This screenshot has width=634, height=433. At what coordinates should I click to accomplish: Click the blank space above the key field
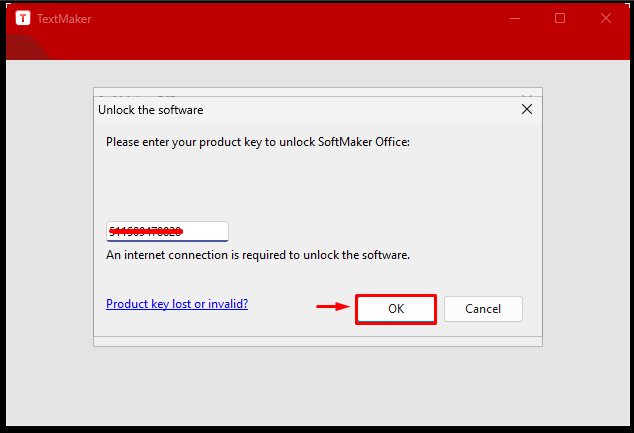tap(318, 186)
